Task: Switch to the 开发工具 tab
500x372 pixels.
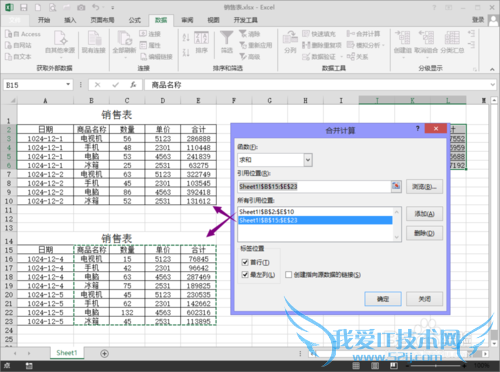Action: tap(246, 20)
